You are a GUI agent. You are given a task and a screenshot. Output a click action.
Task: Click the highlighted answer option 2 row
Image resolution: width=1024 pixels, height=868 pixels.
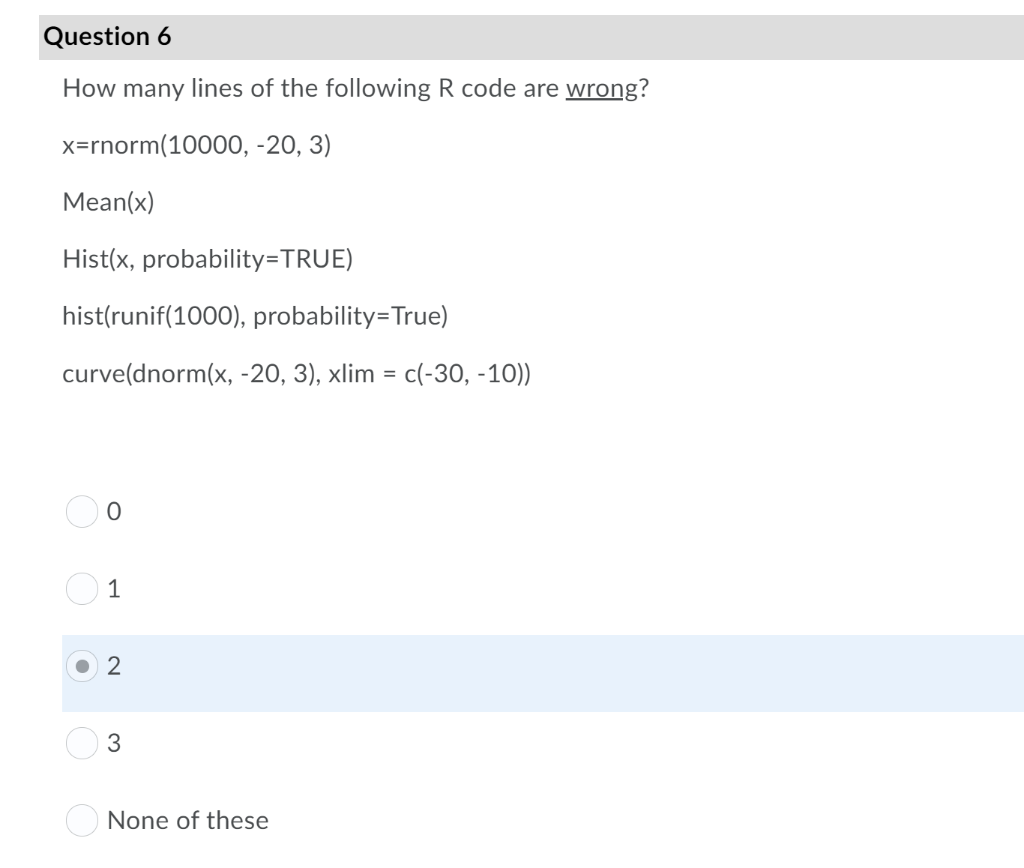coord(400,666)
